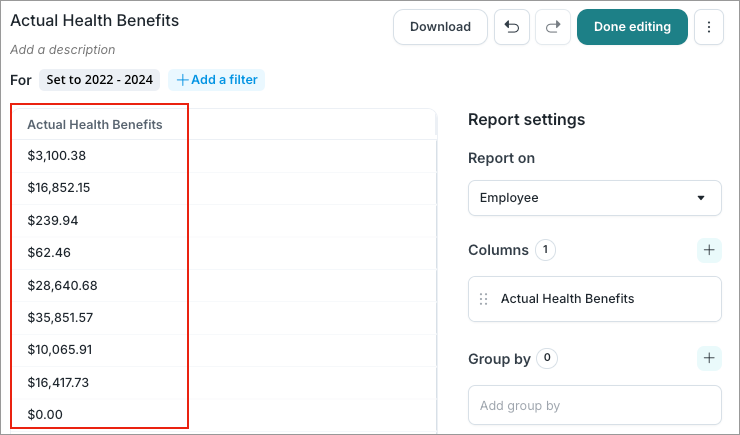
Task: Click the Add group by input field
Action: [595, 406]
